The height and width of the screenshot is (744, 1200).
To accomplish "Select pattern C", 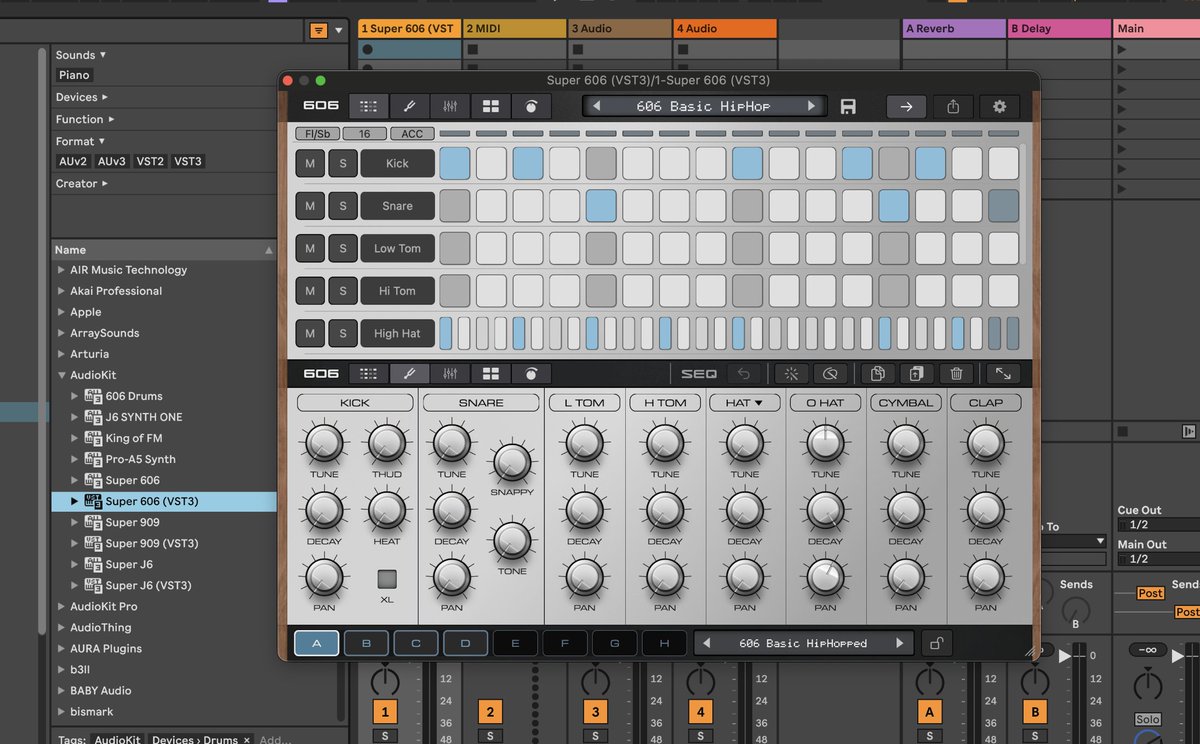I will [416, 643].
